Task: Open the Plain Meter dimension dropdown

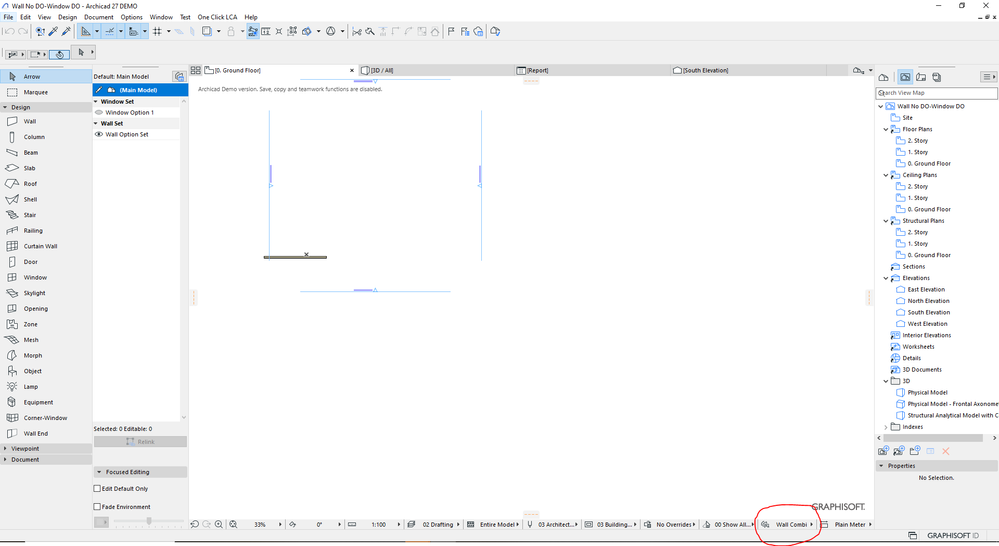Action: click(x=846, y=524)
